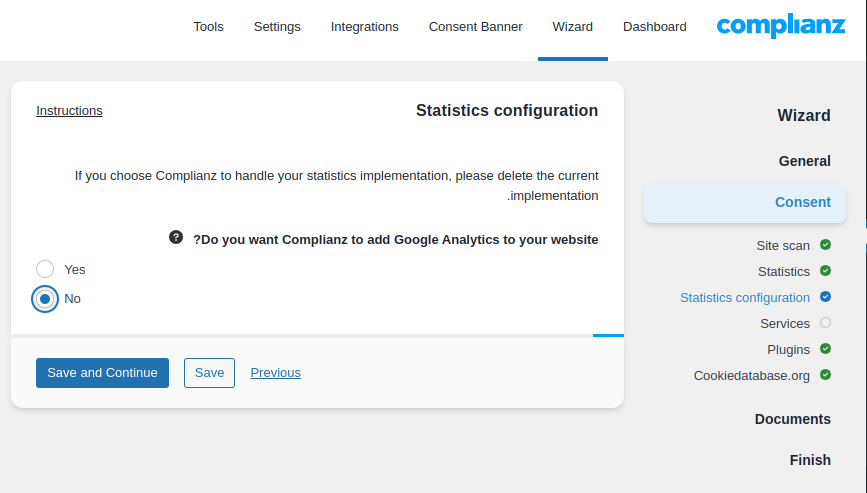Click the Complianz logo
The height and width of the screenshot is (493, 867).
point(781,27)
